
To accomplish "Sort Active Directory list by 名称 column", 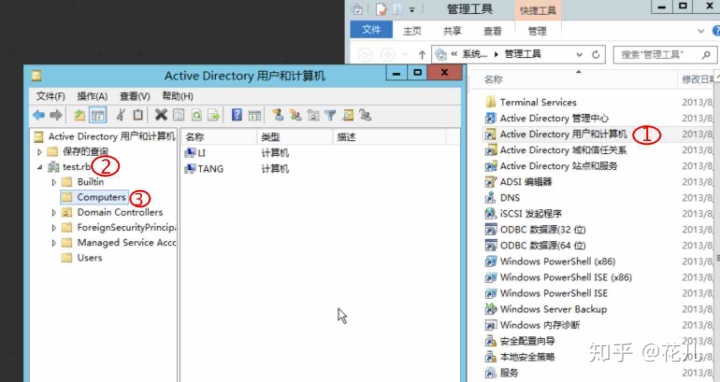I will 219,137.
